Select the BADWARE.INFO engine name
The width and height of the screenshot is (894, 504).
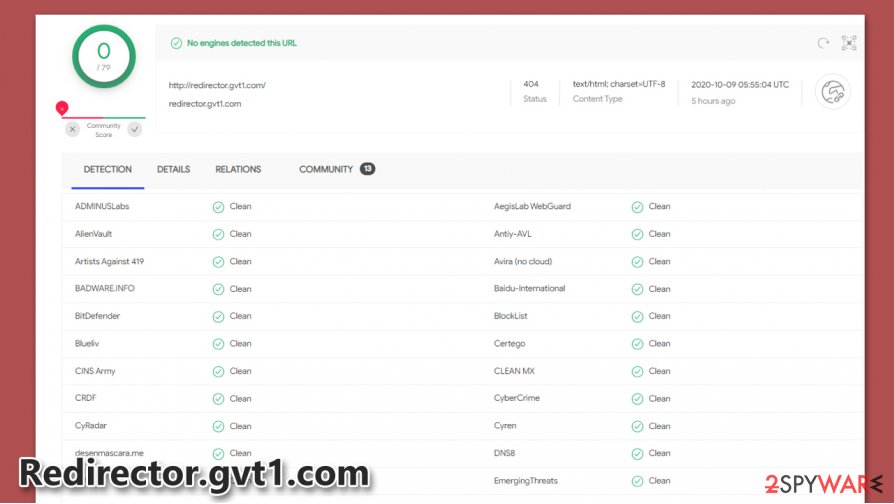105,288
